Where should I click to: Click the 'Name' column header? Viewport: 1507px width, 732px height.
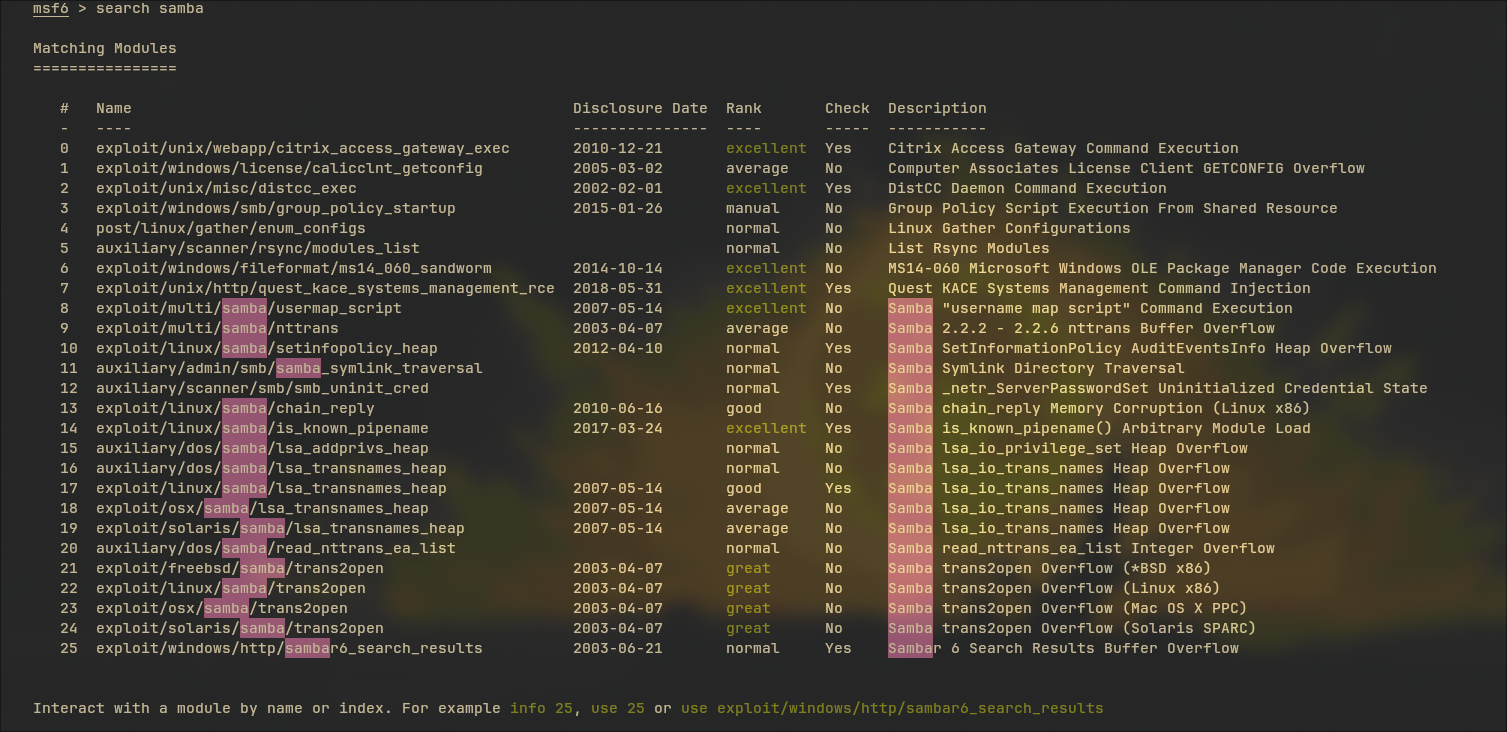(114, 108)
